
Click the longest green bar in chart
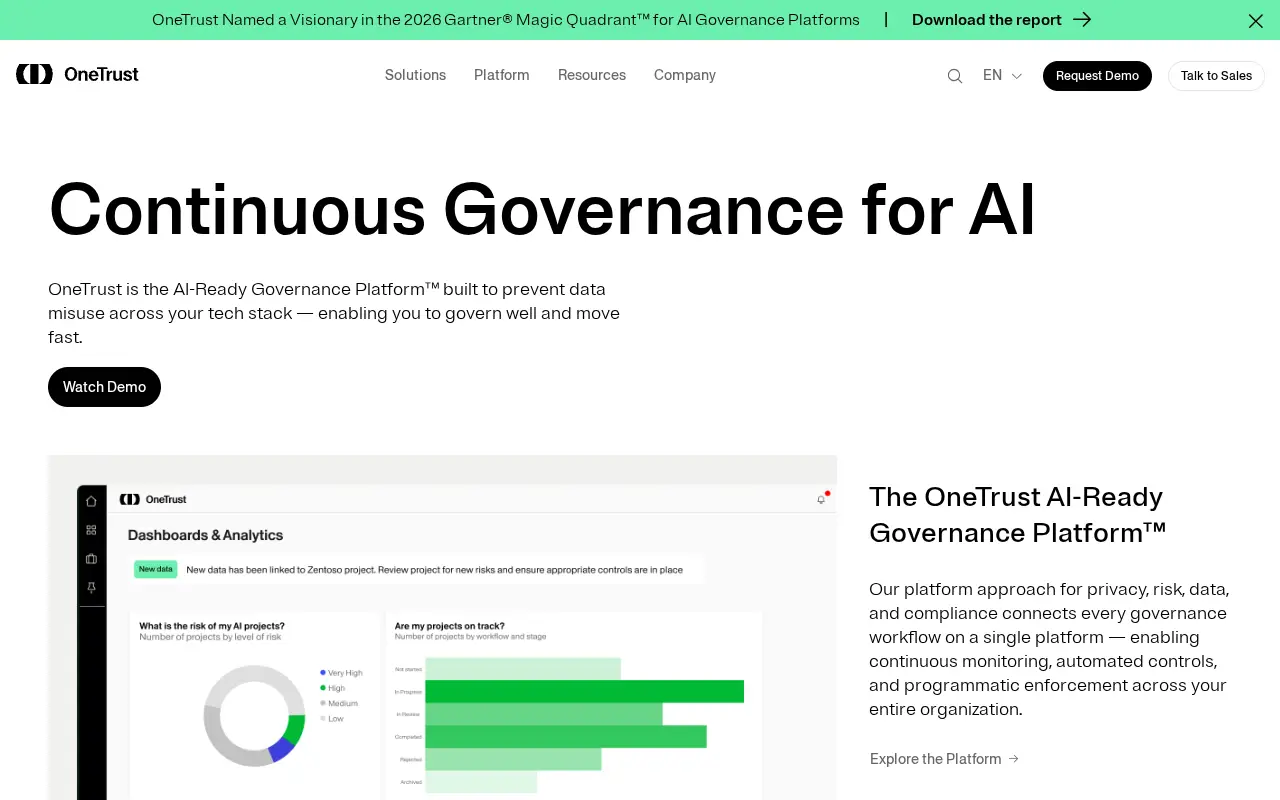pyautogui.click(x=585, y=691)
